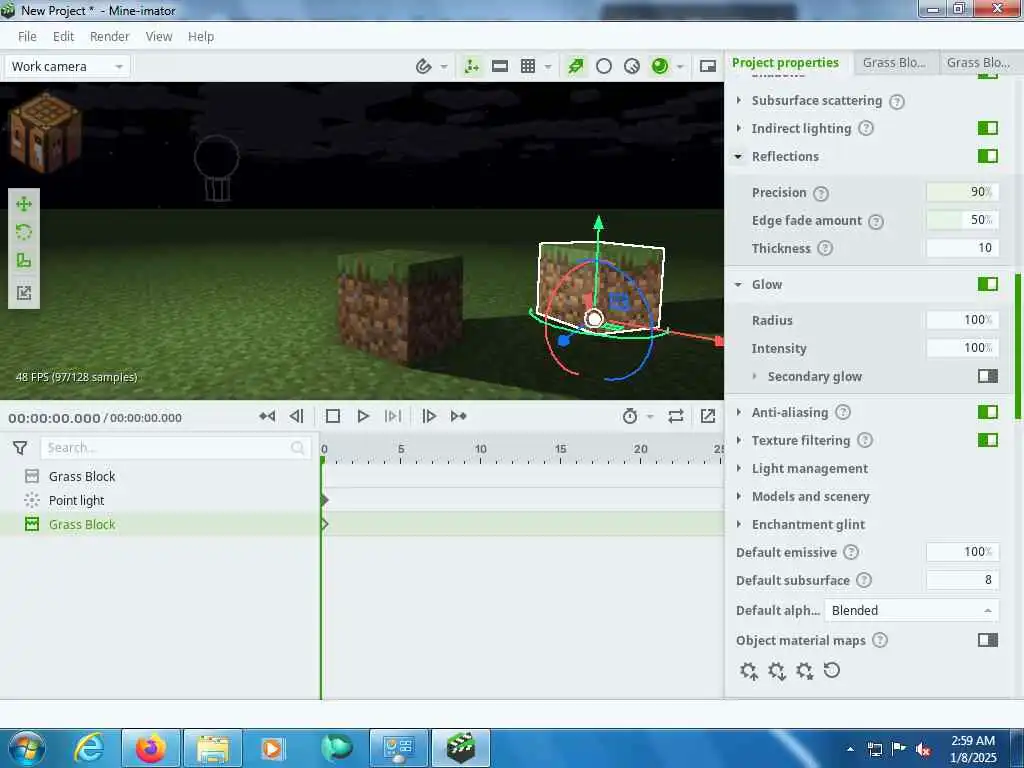Screen dimensions: 1024x768
Task: Step back one frame
Action: [296, 416]
